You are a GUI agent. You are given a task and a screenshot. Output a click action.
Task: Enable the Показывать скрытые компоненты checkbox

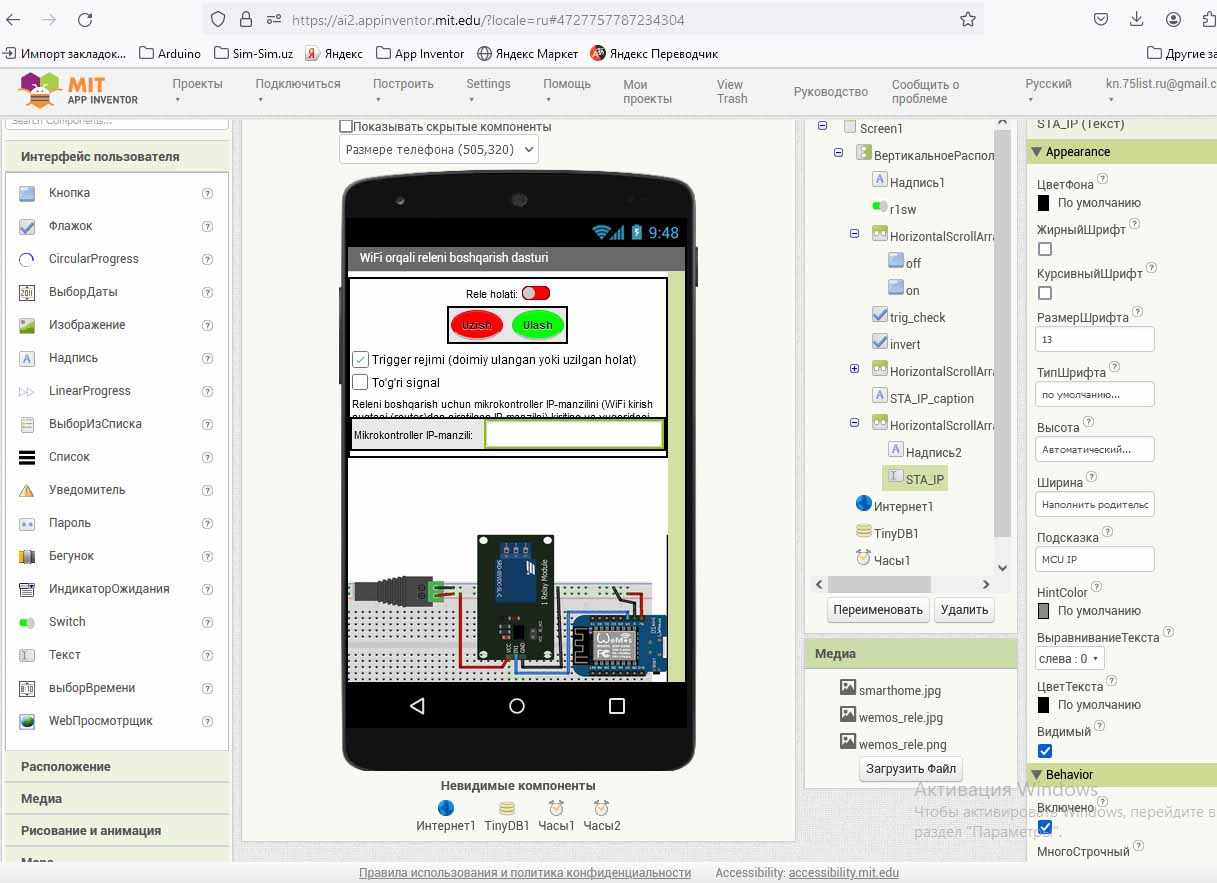pos(346,127)
